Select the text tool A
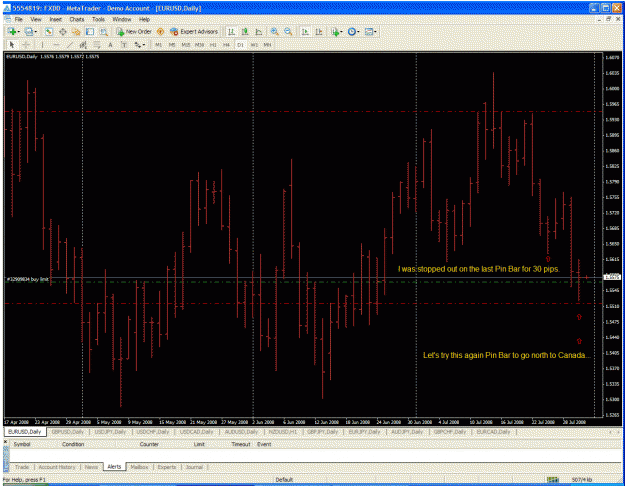The height and width of the screenshot is (486, 625). (x=110, y=45)
